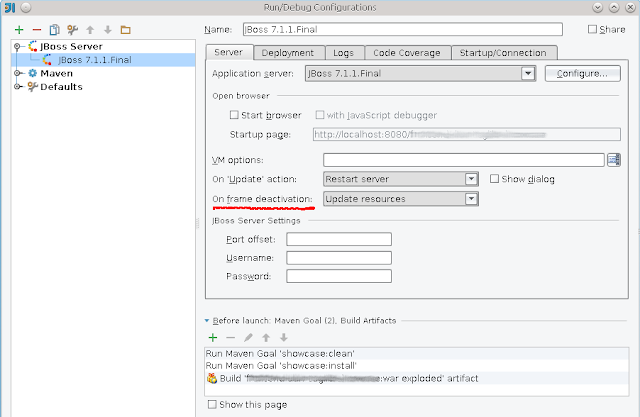Click the Configure... button
This screenshot has height=417, width=640.
tap(582, 73)
